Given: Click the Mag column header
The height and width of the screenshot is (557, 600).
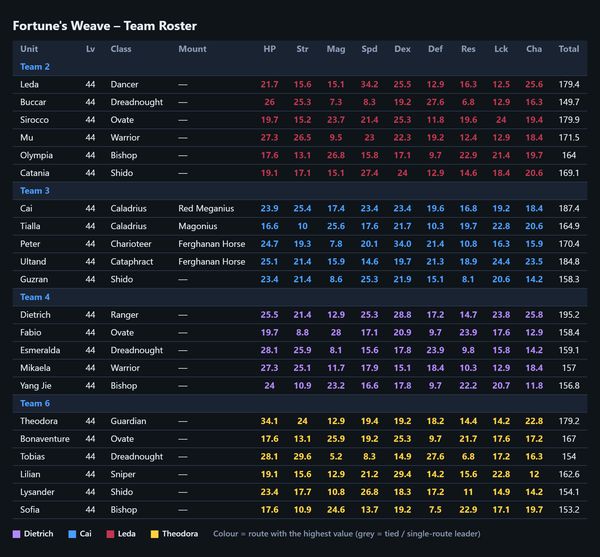Looking at the screenshot, I should (x=336, y=49).
